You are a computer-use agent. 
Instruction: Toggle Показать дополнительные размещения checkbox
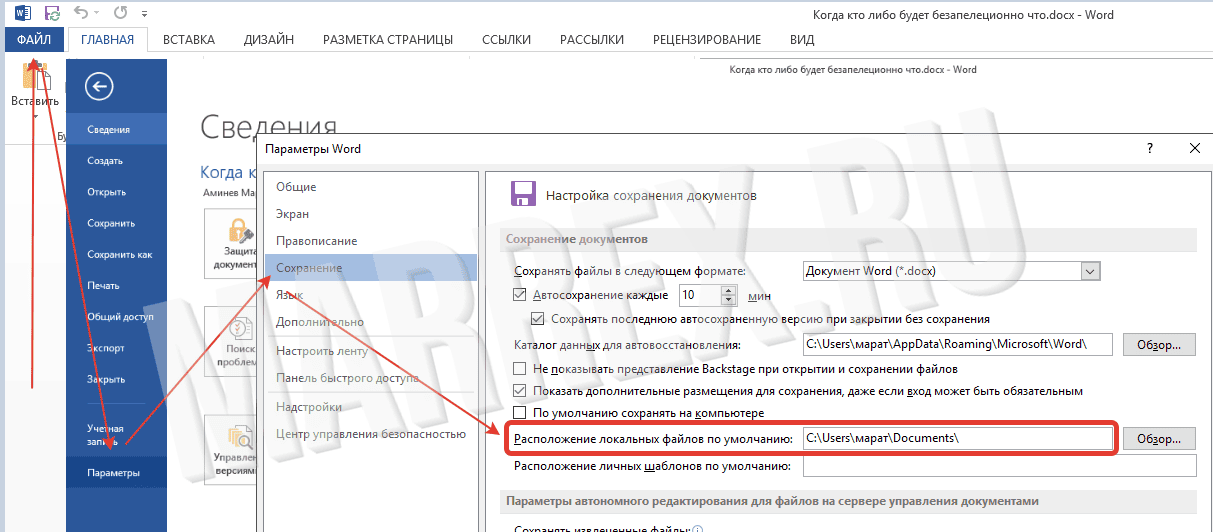[x=519, y=391]
